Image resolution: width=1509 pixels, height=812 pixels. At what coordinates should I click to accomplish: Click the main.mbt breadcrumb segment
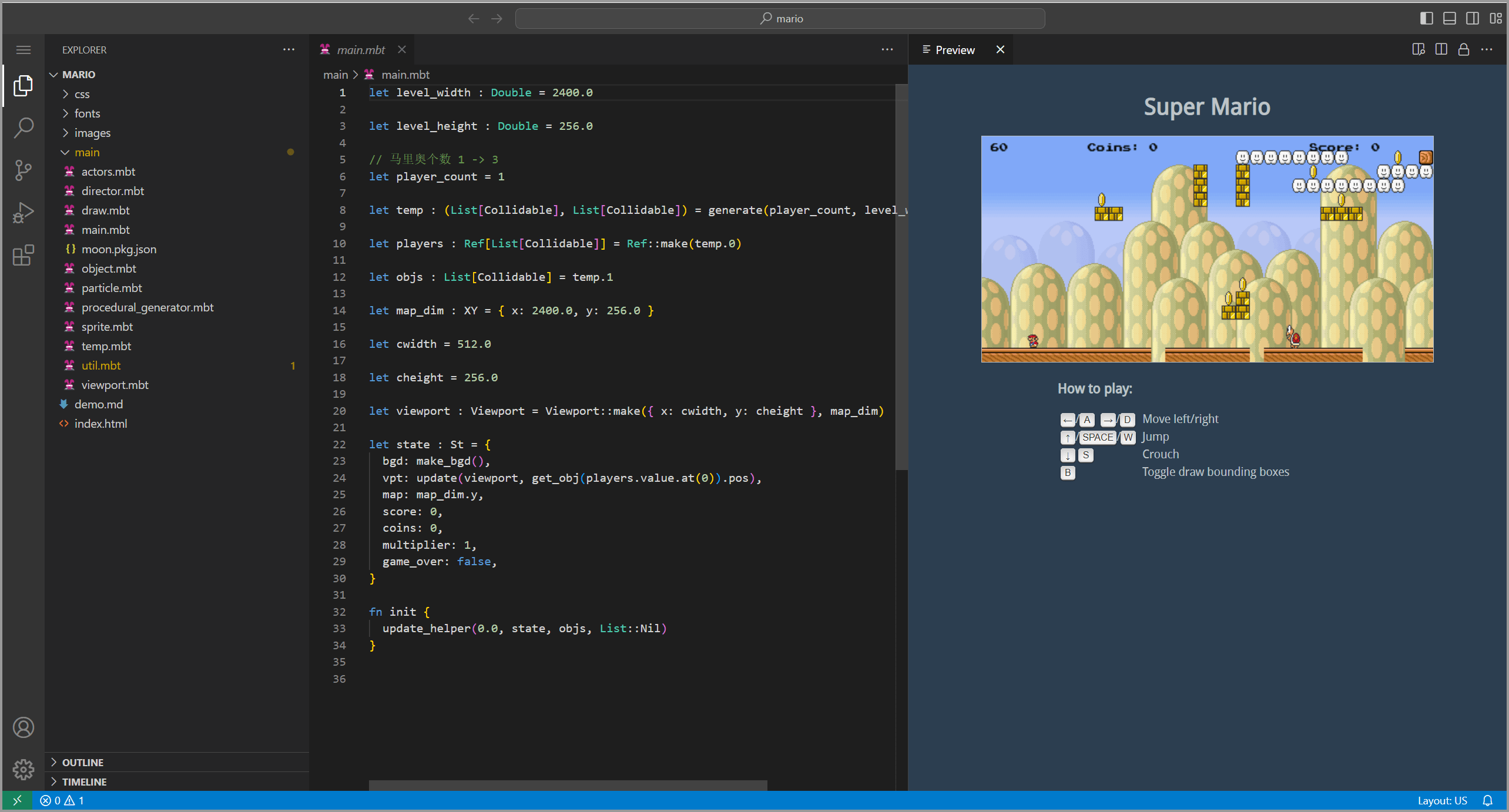(405, 75)
